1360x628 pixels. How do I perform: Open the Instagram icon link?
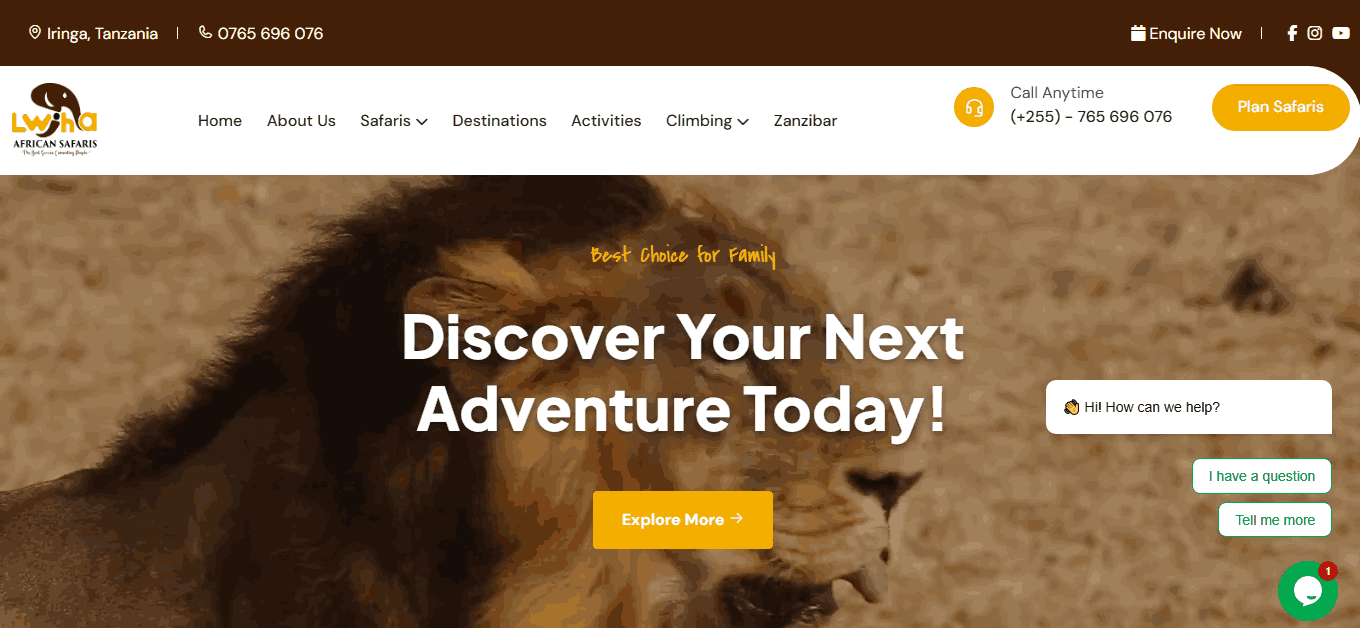[x=1315, y=33]
